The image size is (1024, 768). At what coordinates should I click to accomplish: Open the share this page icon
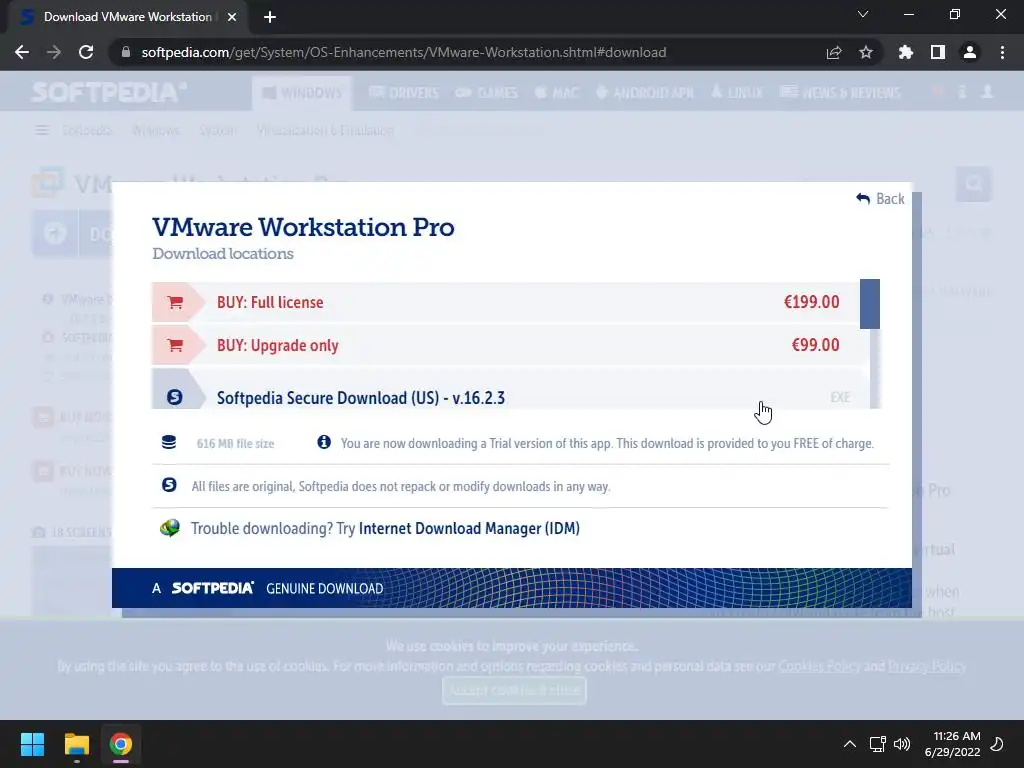[x=834, y=52]
